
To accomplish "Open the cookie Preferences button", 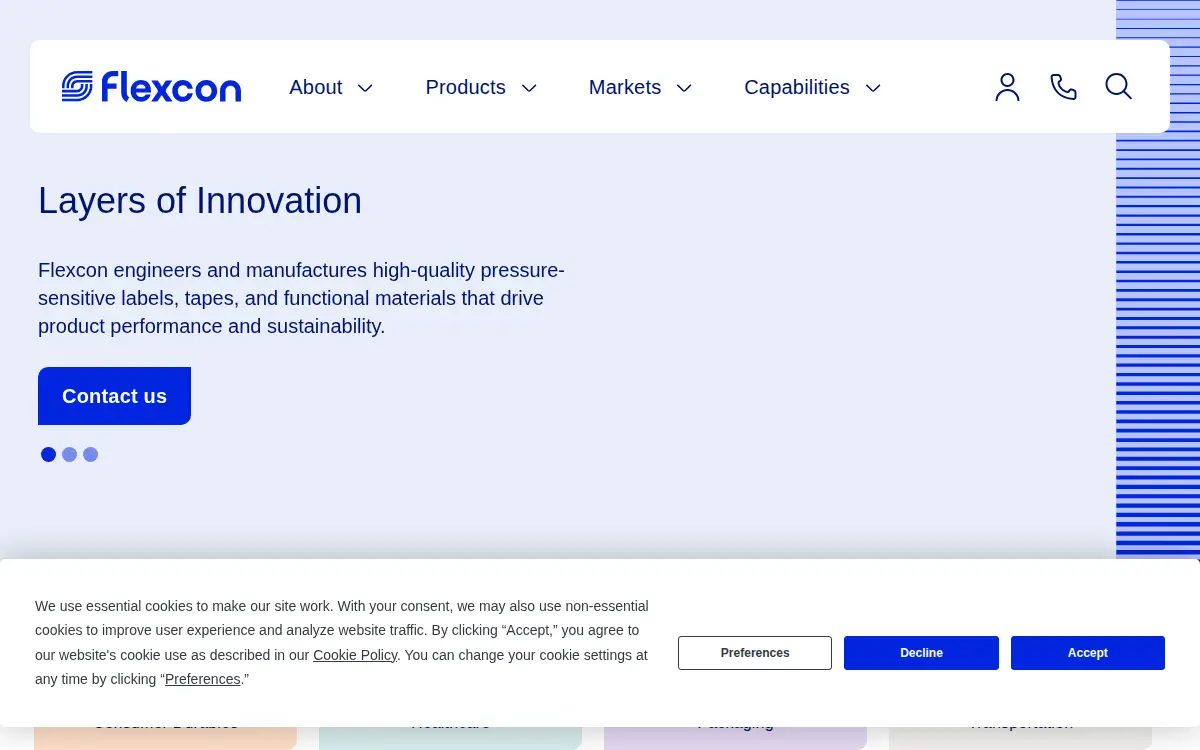I will 755,653.
